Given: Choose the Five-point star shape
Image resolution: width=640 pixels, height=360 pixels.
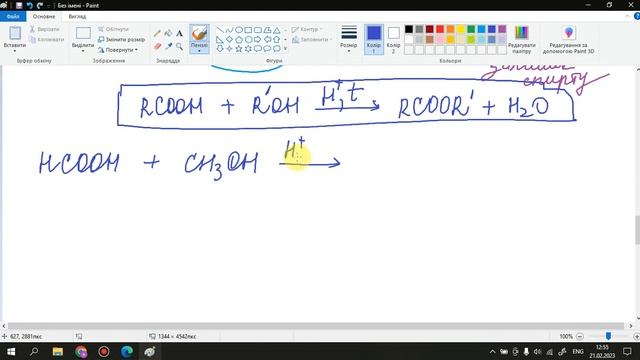Looking at the screenshot, I should pyautogui.click(x=239, y=49).
